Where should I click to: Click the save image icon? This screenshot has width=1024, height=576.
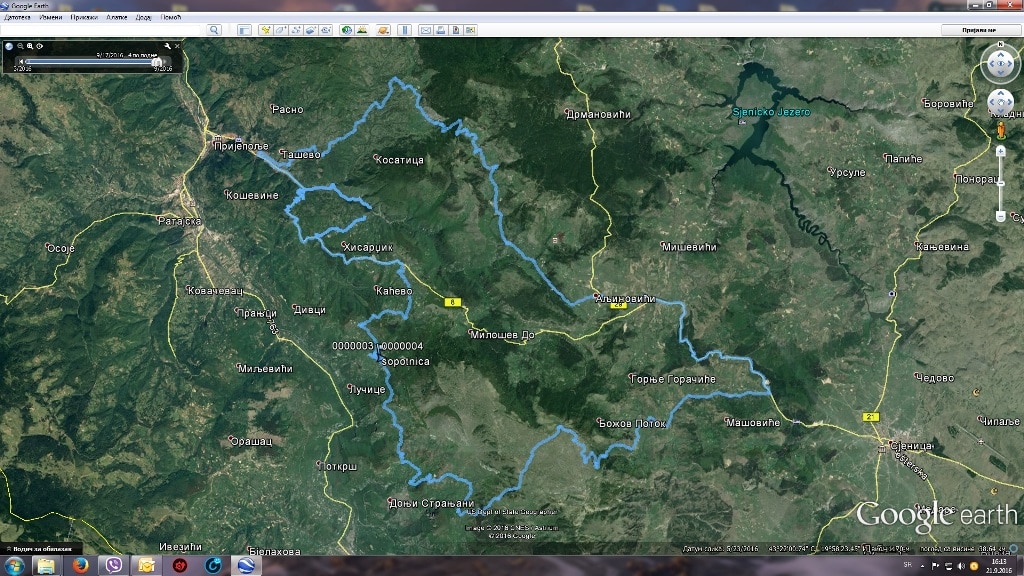456,30
